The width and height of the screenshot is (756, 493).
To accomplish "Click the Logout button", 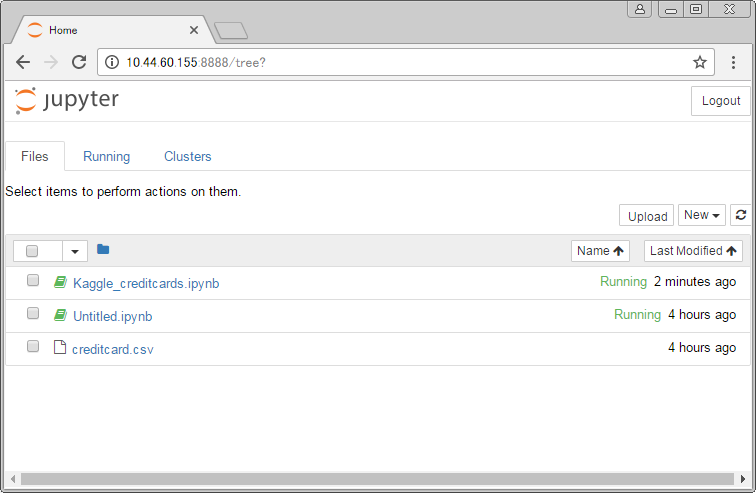I will (x=721, y=101).
